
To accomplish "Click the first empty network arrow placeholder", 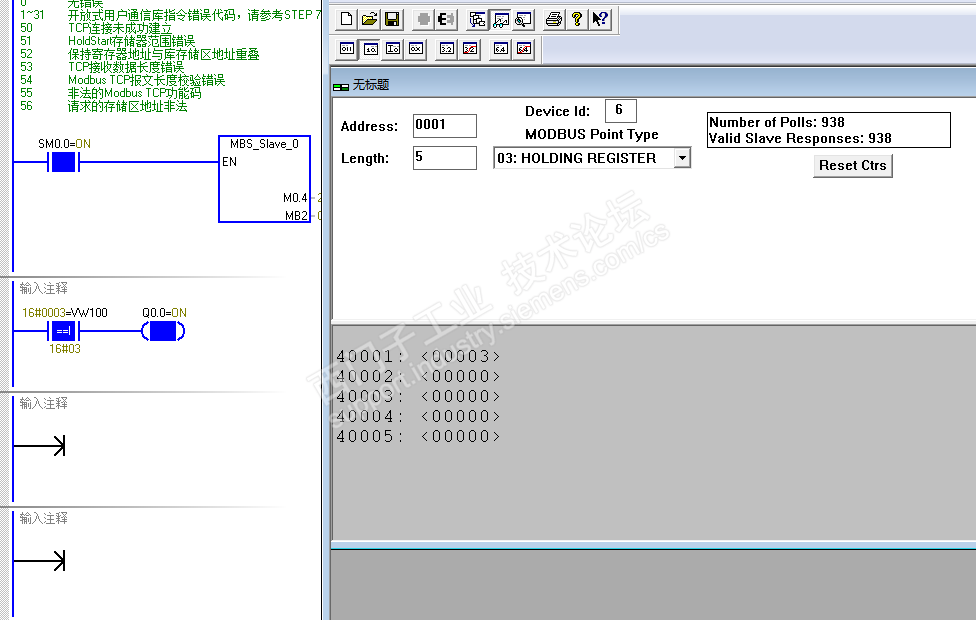I will click(39, 446).
